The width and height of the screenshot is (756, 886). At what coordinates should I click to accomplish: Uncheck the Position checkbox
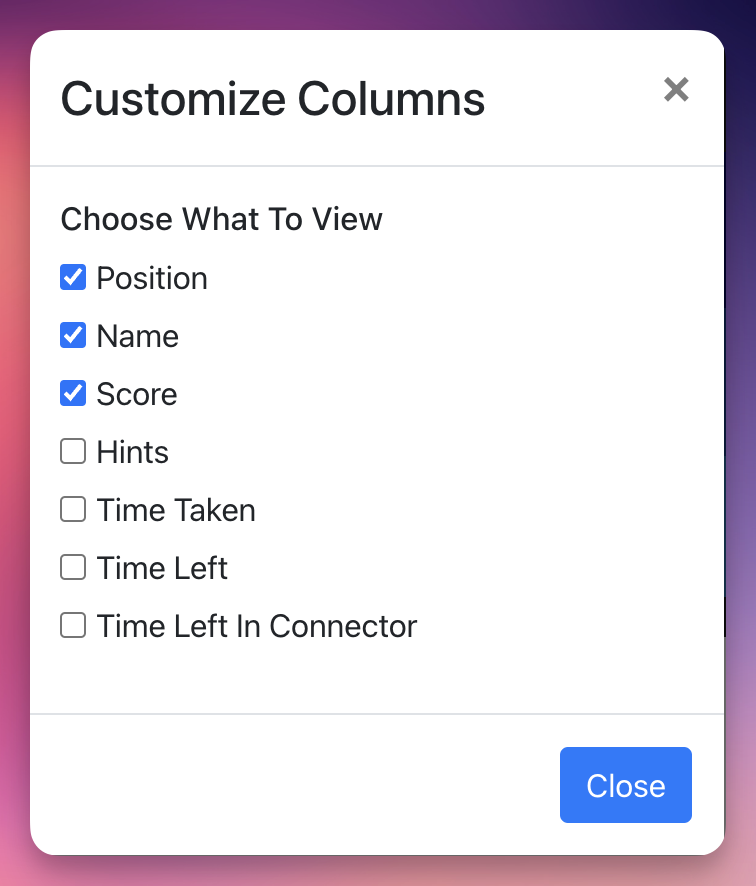(73, 277)
